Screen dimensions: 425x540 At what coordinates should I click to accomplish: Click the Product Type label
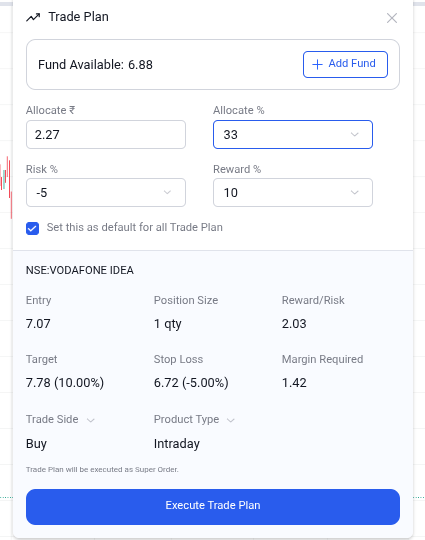[186, 419]
